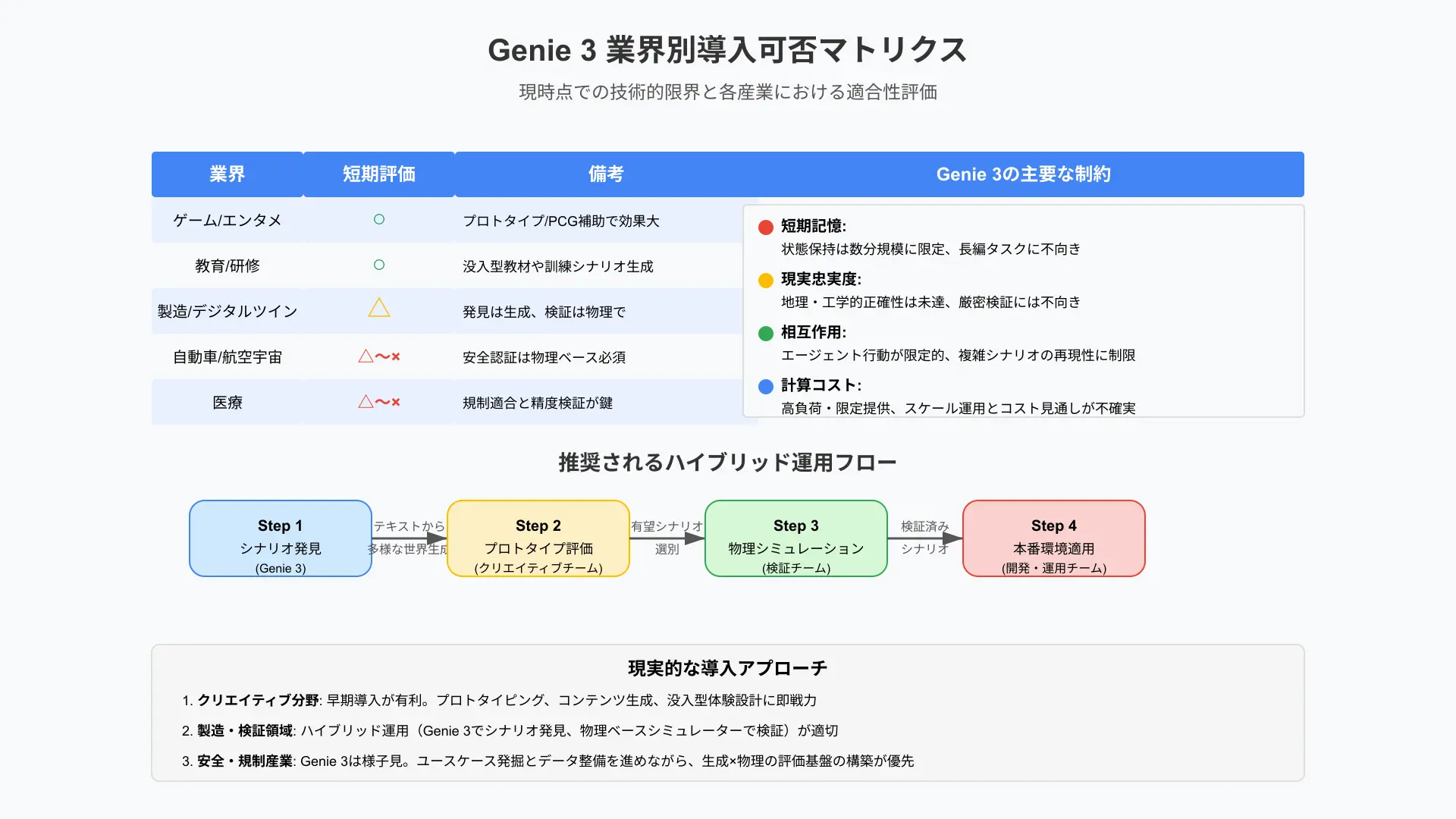The height and width of the screenshot is (819, 1456).
Task: Click the green dot beside 相互作用
Action: 766,334
